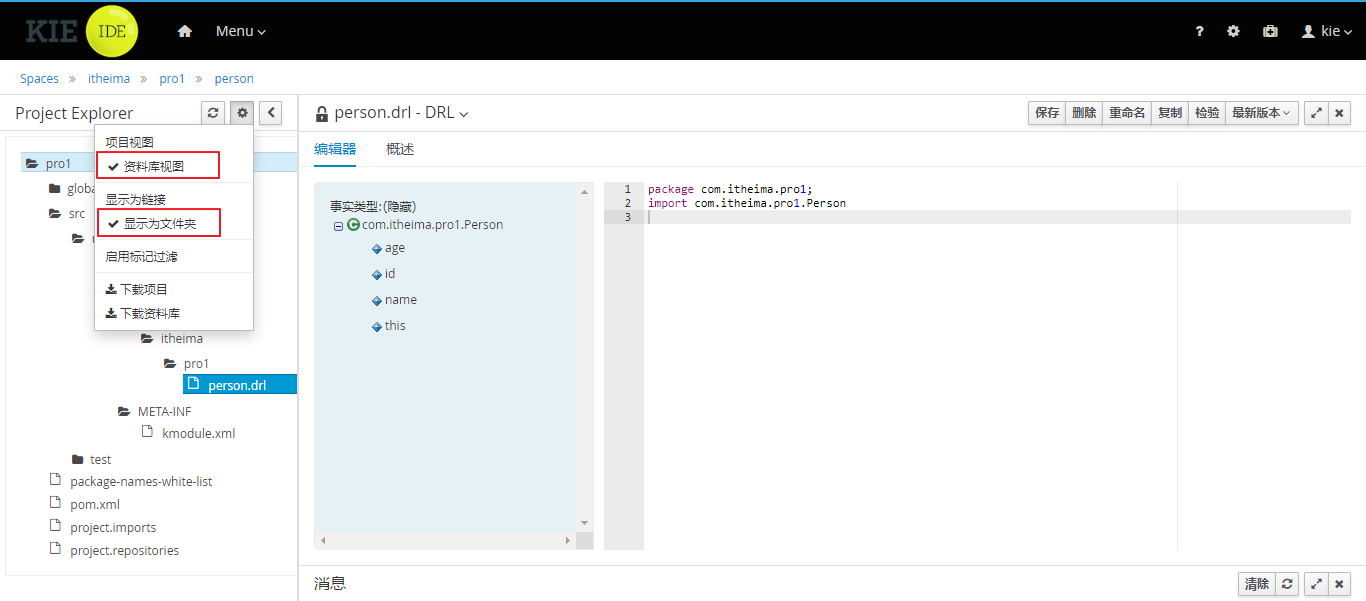The width and height of the screenshot is (1366, 601).
Task: Collapse the com.itheima.pro1.Person fact tree
Action: click(338, 226)
